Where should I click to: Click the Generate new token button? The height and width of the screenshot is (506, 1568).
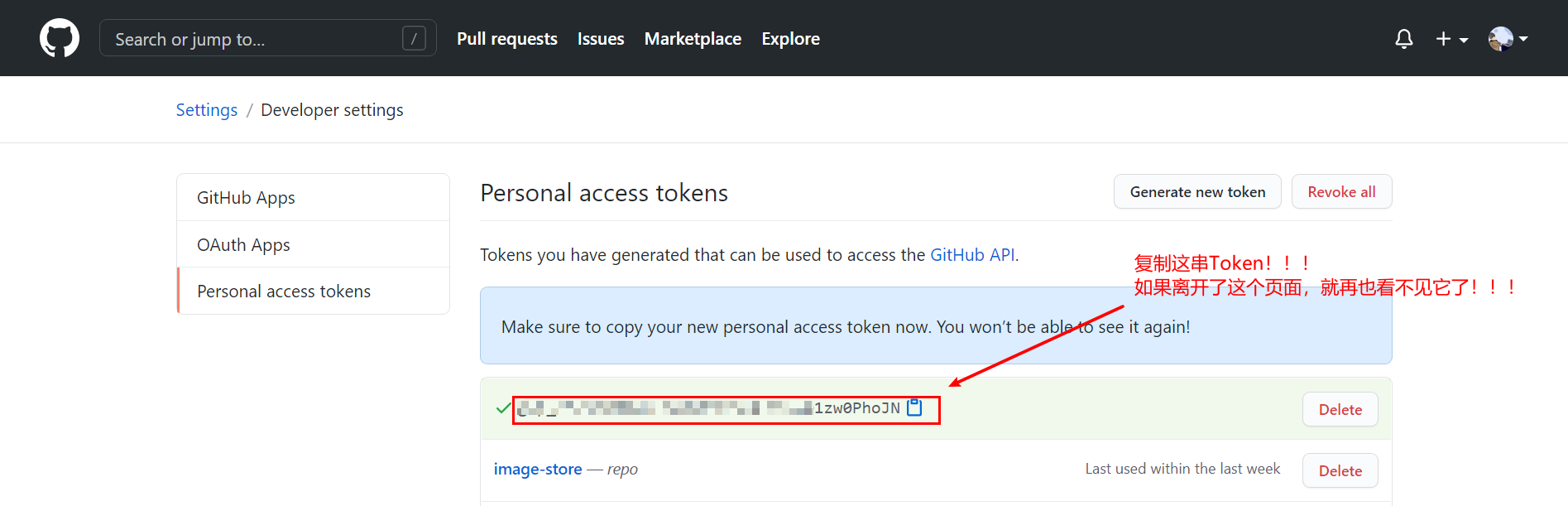coord(1197,192)
